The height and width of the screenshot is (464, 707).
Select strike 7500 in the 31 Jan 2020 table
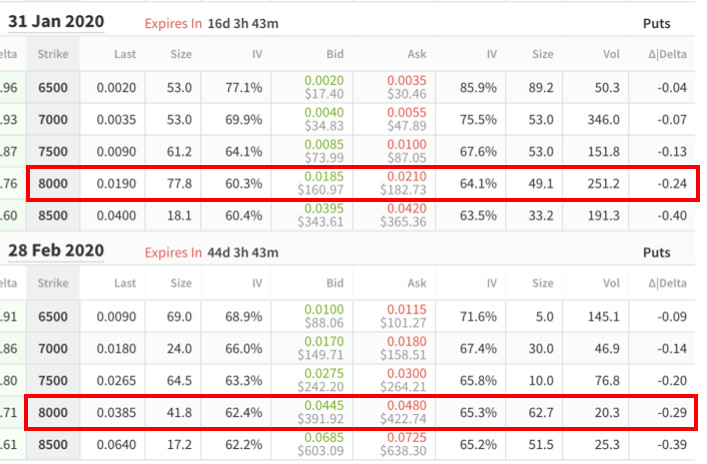point(53,152)
